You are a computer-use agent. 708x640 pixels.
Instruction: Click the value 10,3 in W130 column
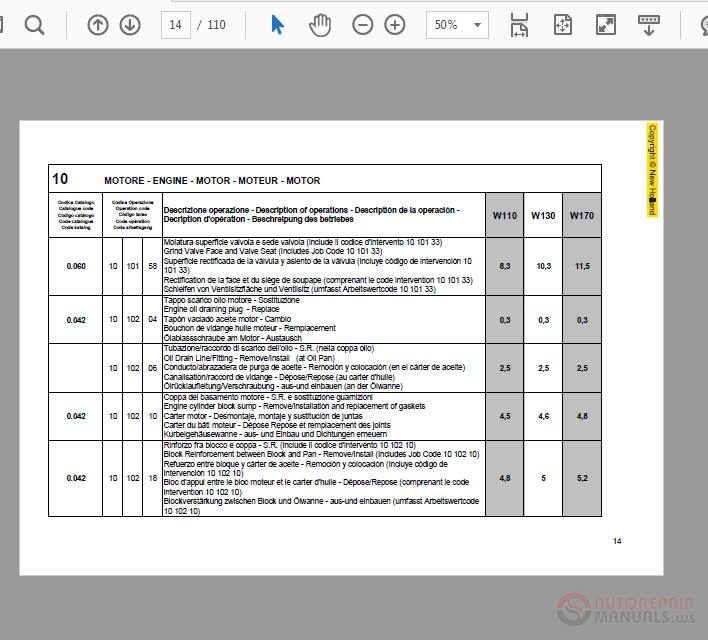coord(544,266)
